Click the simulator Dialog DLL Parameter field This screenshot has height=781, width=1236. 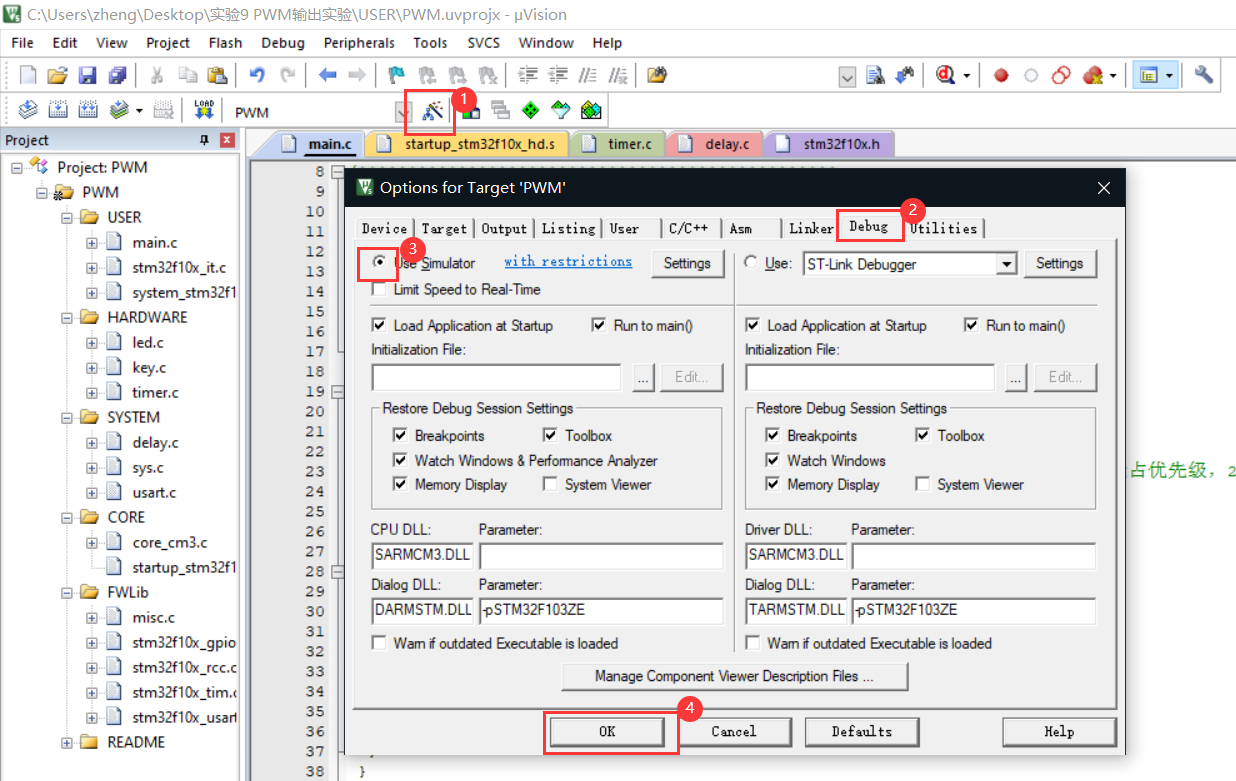[x=600, y=610]
